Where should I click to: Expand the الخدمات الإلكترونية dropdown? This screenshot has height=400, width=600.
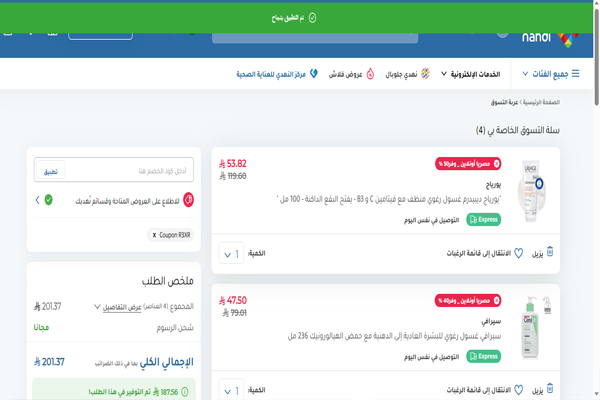coord(471,74)
